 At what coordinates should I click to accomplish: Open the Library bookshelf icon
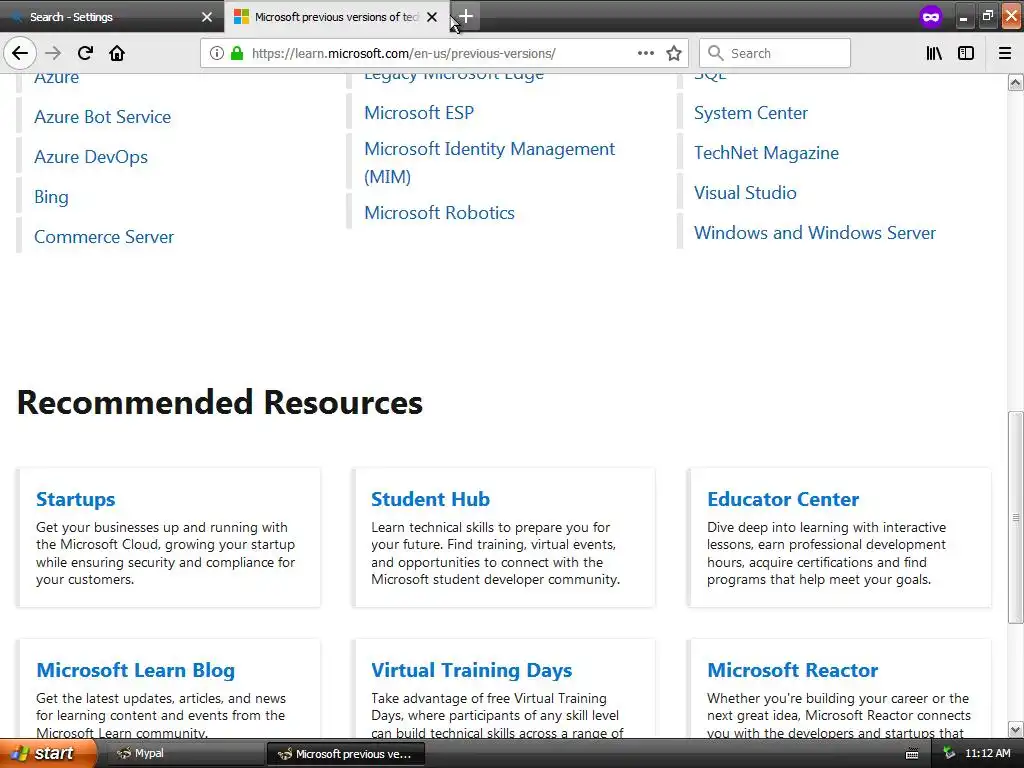pyautogui.click(x=934, y=53)
